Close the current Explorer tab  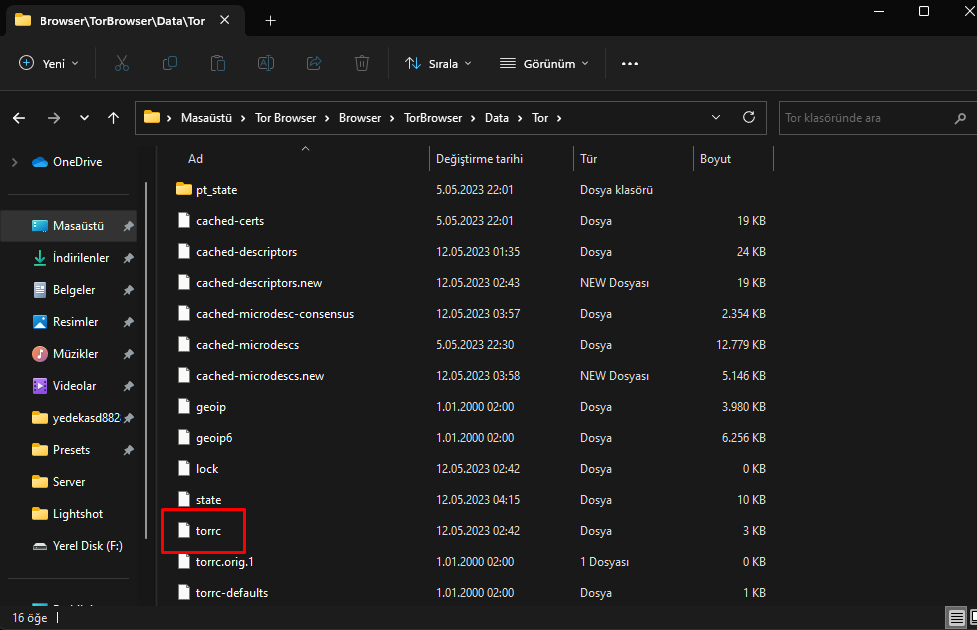click(225, 21)
